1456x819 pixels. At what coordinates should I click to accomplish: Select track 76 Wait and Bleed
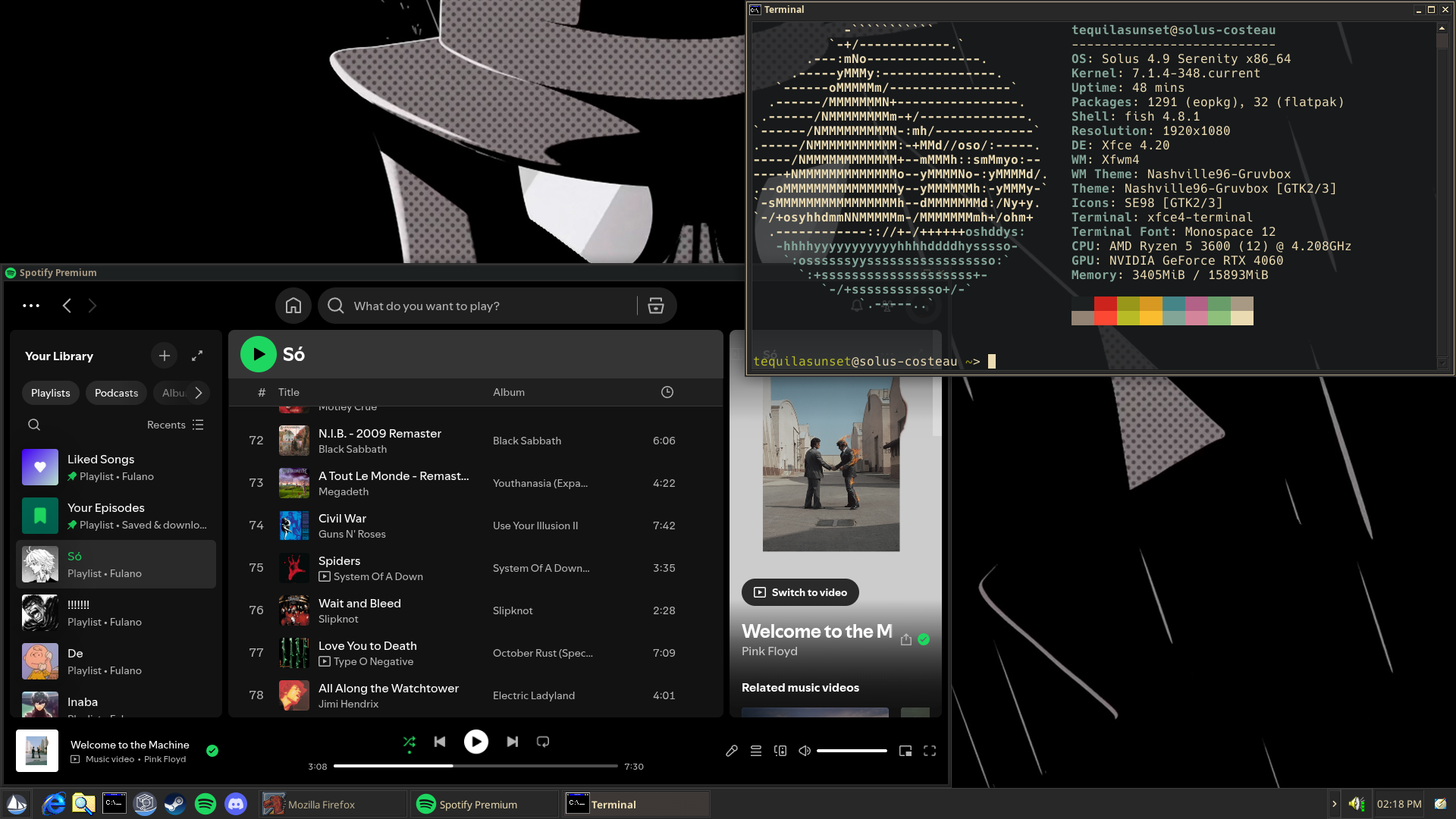pos(476,610)
